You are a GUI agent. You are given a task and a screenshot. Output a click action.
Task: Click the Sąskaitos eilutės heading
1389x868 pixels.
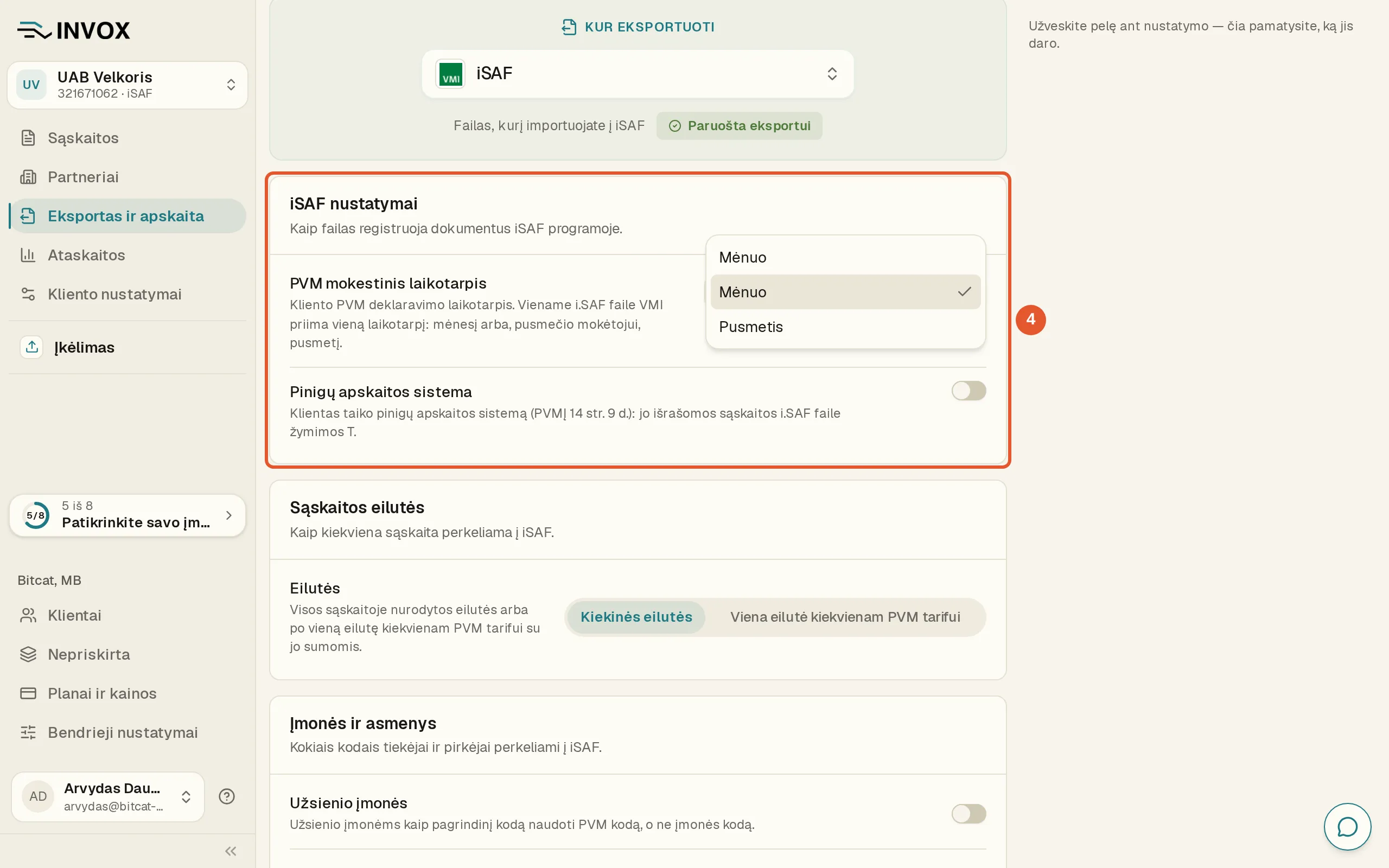(x=357, y=507)
